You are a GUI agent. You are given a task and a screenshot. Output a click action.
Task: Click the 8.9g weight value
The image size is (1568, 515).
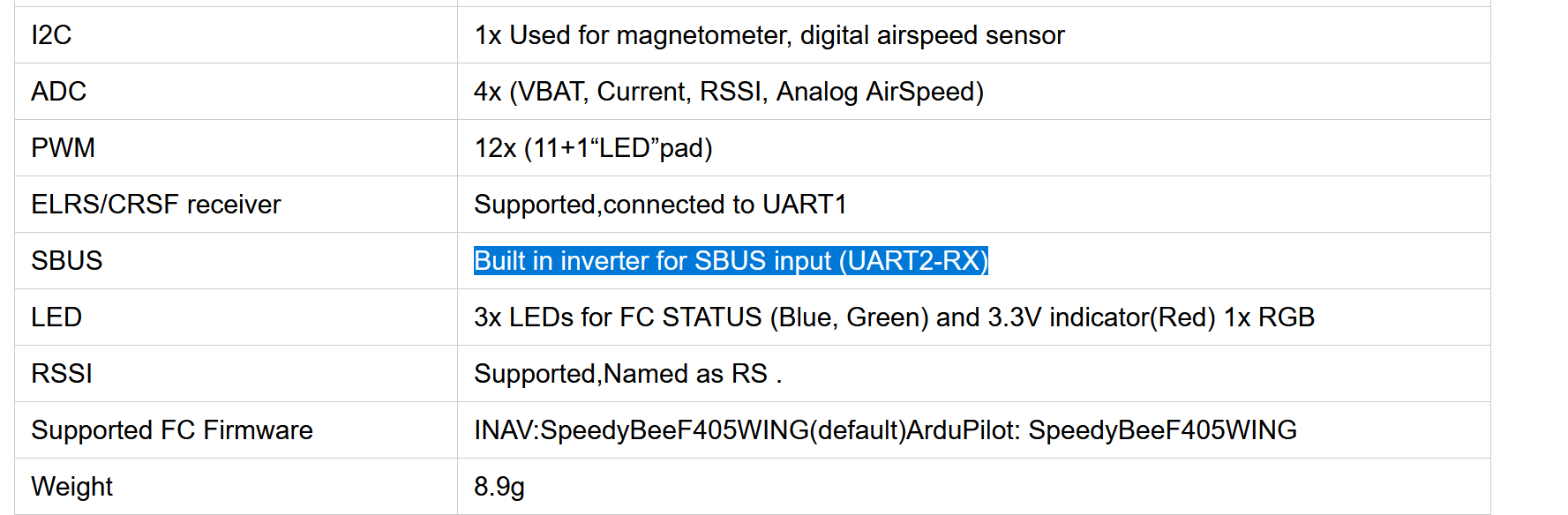click(499, 487)
